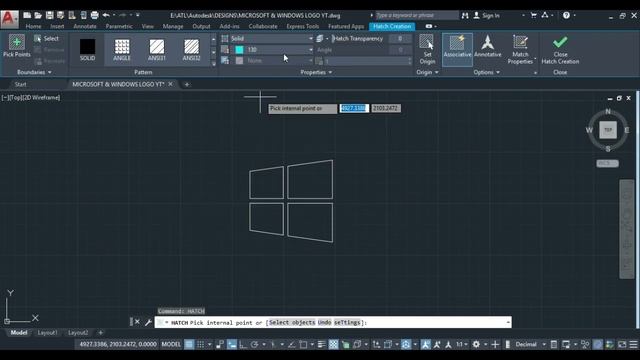
Task: Click the status bar Customization menu icon
Action: [633, 344]
